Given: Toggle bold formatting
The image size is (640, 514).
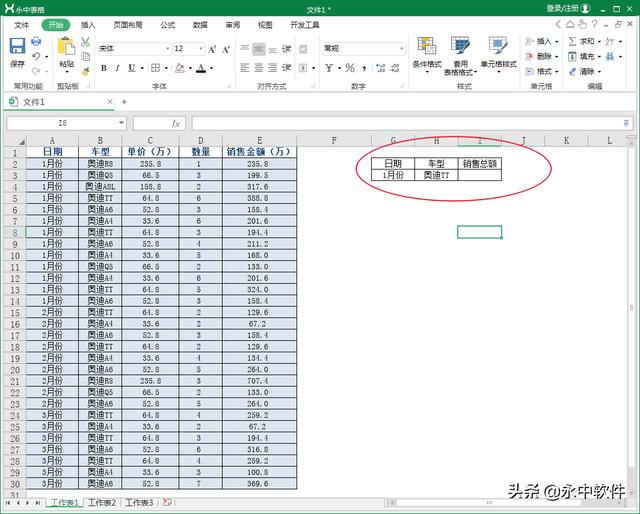Looking at the screenshot, I should (104, 68).
